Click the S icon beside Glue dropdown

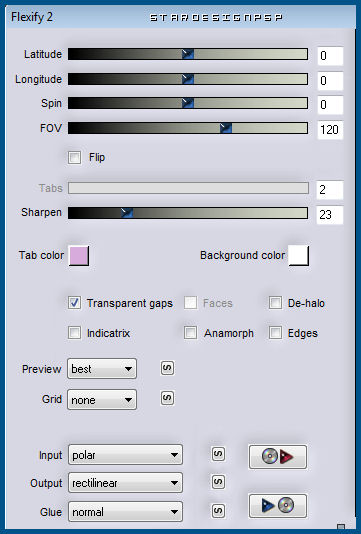tap(218, 511)
